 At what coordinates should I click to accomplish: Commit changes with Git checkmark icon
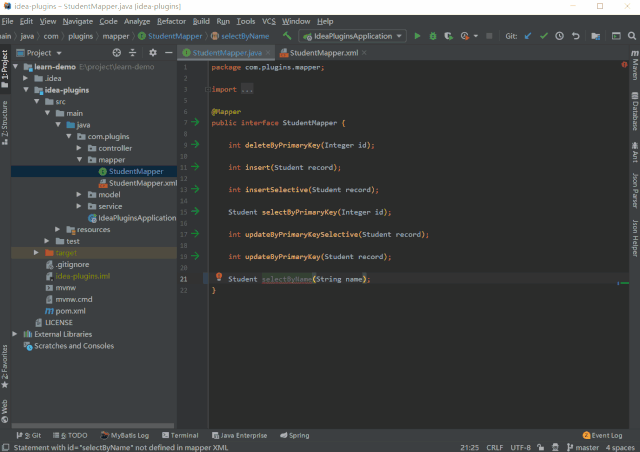[x=544, y=36]
